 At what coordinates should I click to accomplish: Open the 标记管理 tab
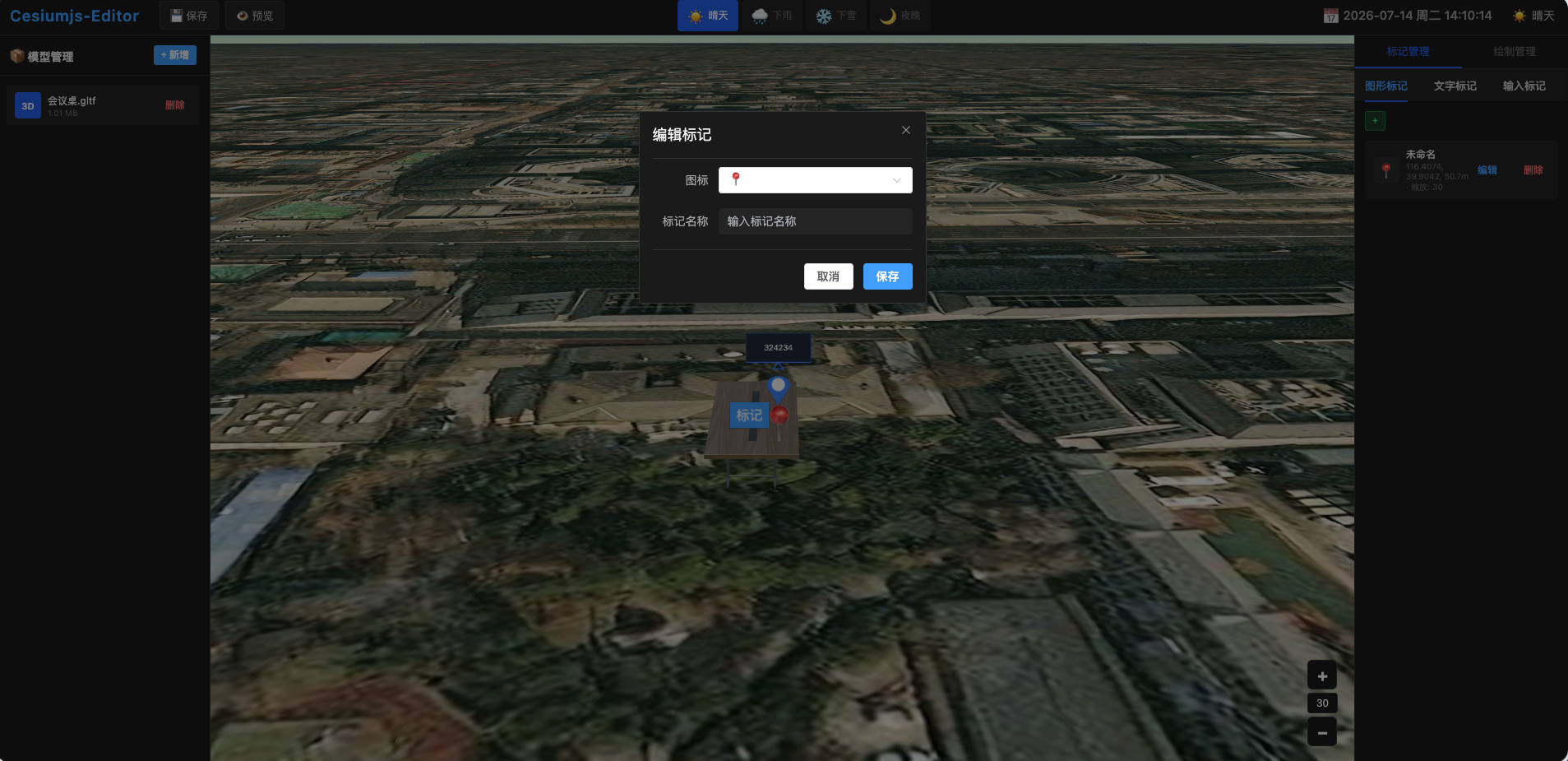click(x=1408, y=51)
